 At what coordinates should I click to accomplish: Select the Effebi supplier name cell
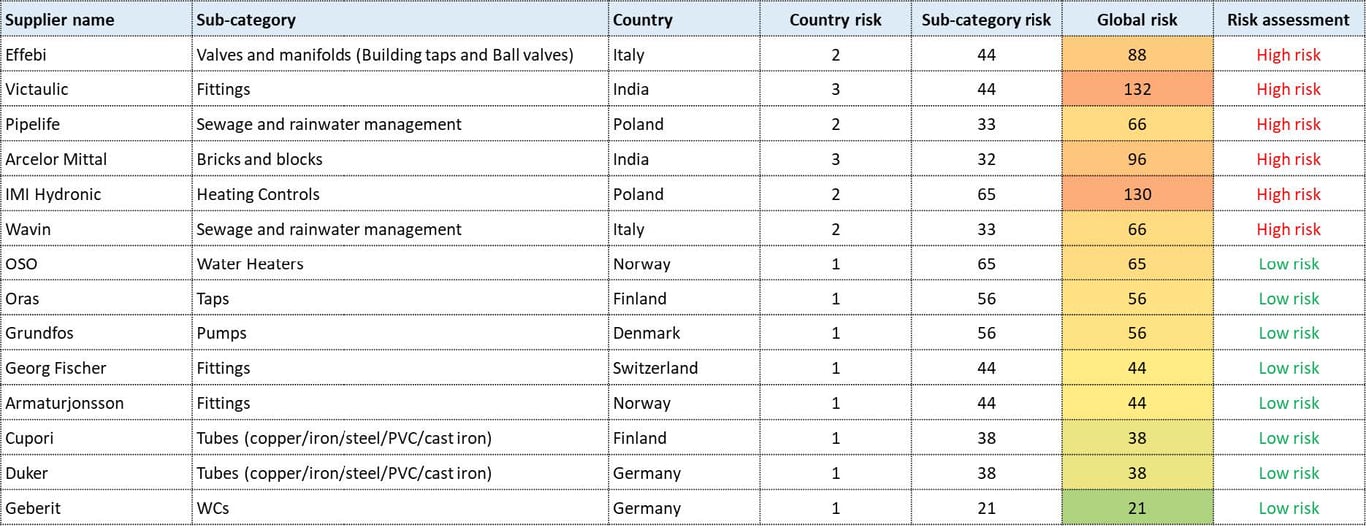point(27,55)
